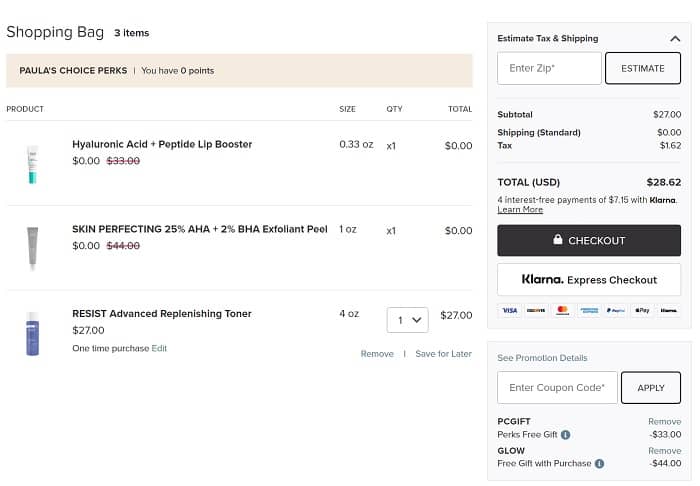The height and width of the screenshot is (486, 700).
Task: Click the Perks Free Gift info icon
Action: (x=566, y=435)
